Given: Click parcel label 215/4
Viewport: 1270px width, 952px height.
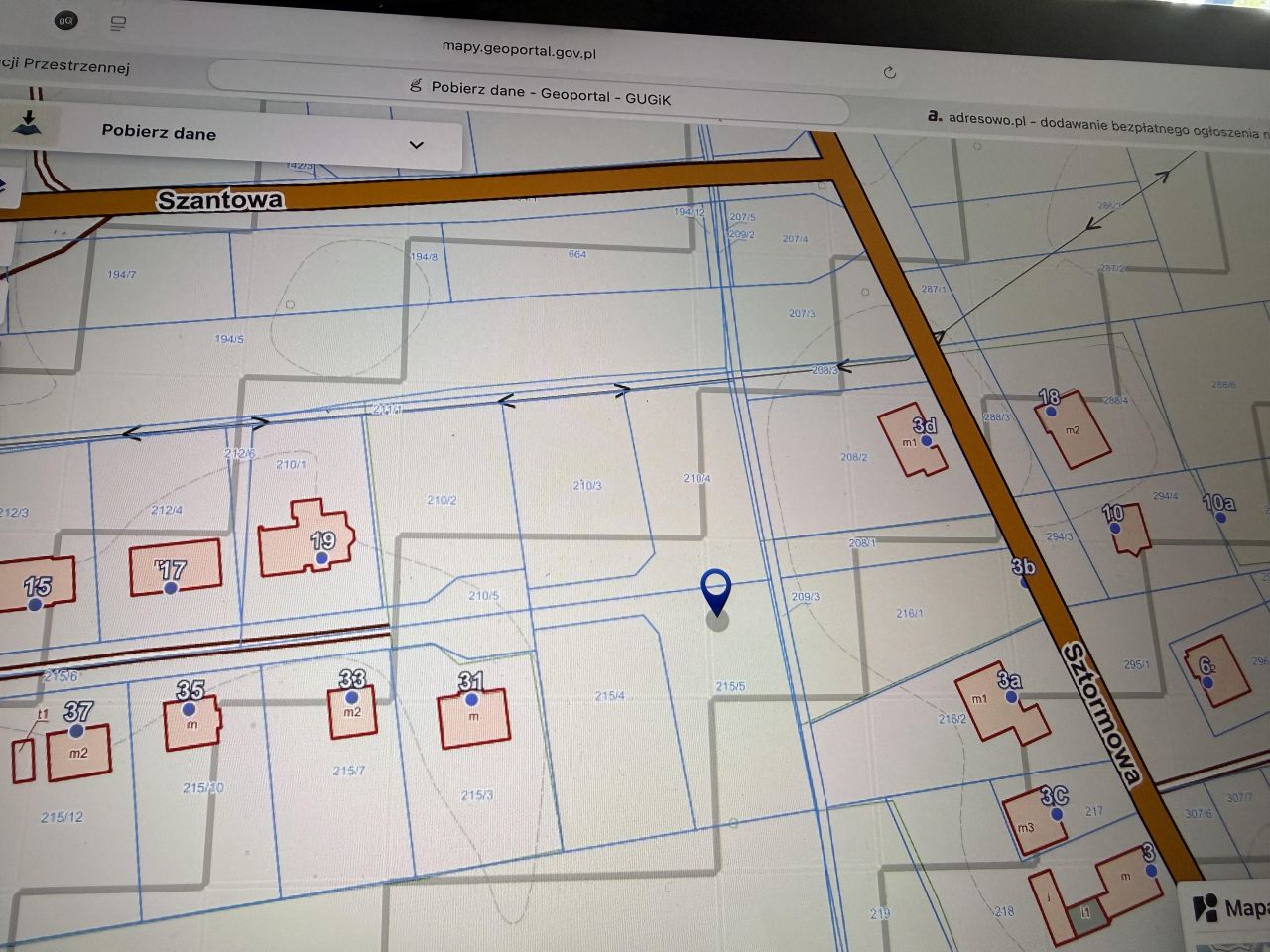Looking at the screenshot, I should click(x=609, y=696).
